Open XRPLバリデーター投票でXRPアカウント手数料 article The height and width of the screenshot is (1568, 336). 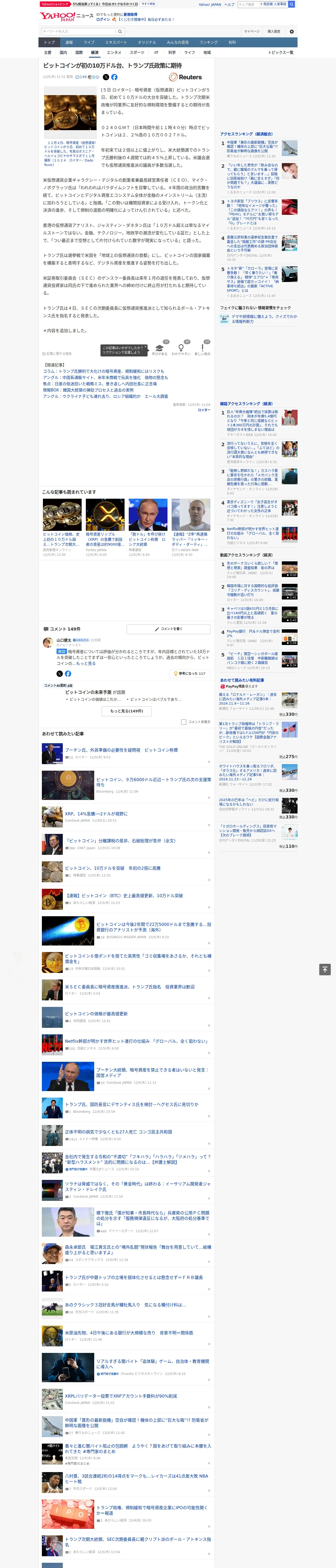coord(121,1396)
